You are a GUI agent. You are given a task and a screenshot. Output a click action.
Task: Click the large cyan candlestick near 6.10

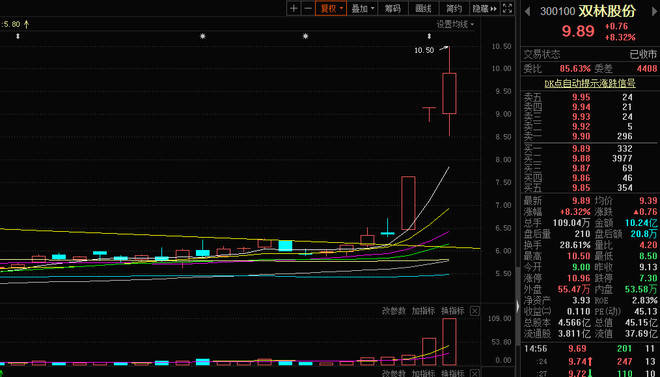285,246
